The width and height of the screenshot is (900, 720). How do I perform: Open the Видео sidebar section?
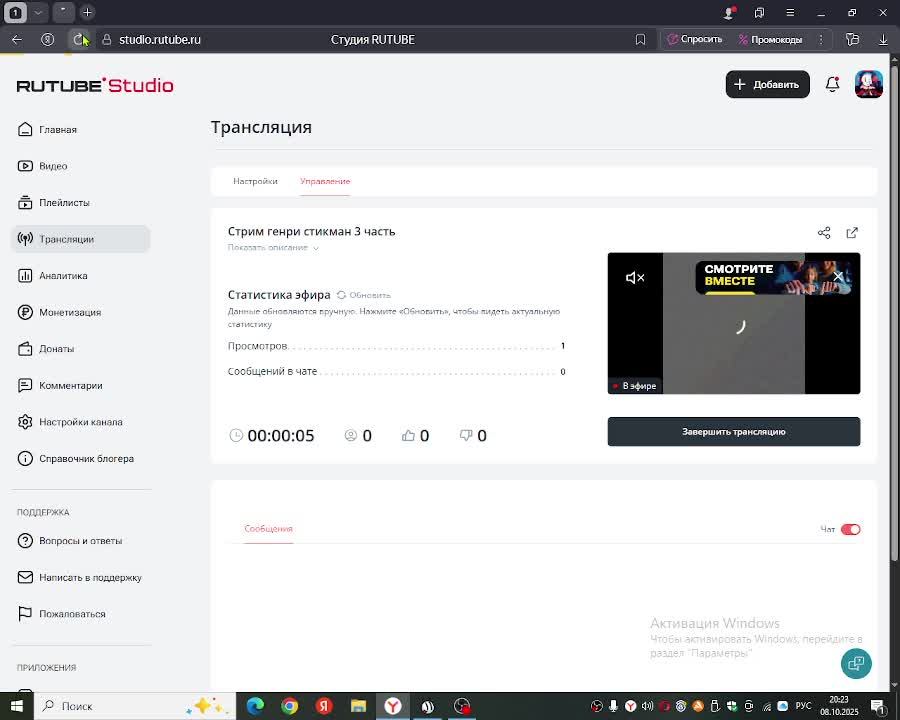click(42, 166)
